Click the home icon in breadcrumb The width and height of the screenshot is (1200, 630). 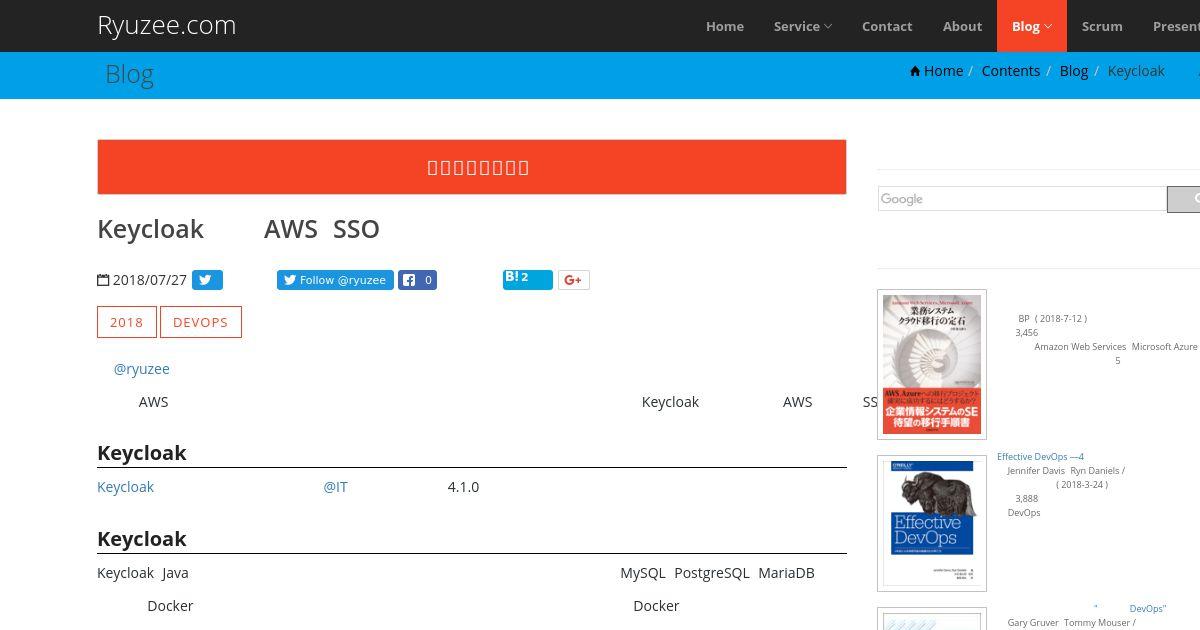point(915,71)
